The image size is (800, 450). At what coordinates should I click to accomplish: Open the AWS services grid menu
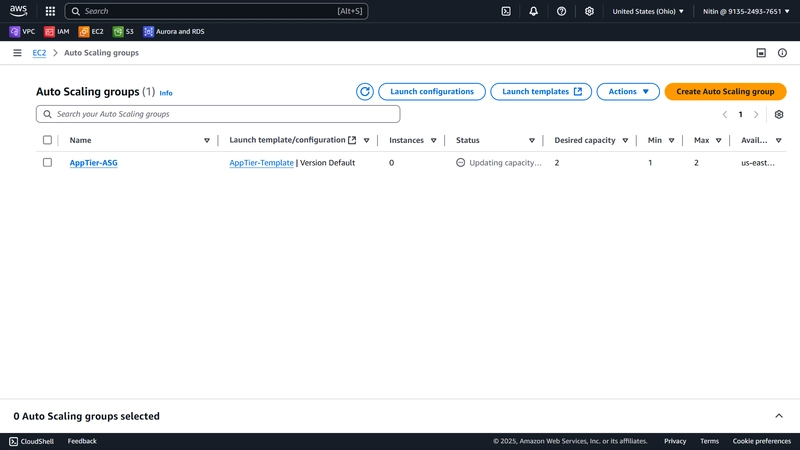50,11
